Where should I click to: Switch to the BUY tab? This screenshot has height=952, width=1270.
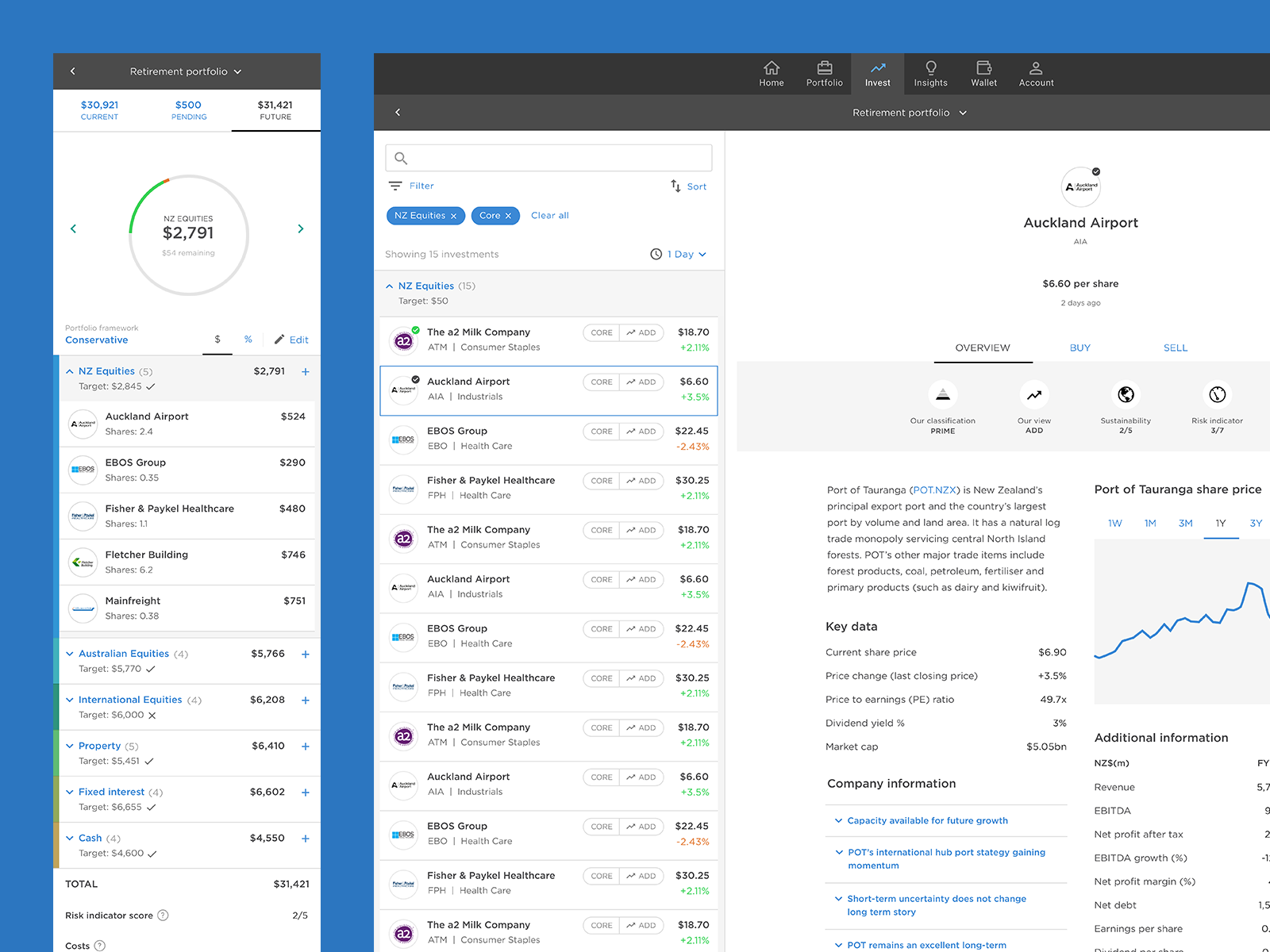(1079, 348)
